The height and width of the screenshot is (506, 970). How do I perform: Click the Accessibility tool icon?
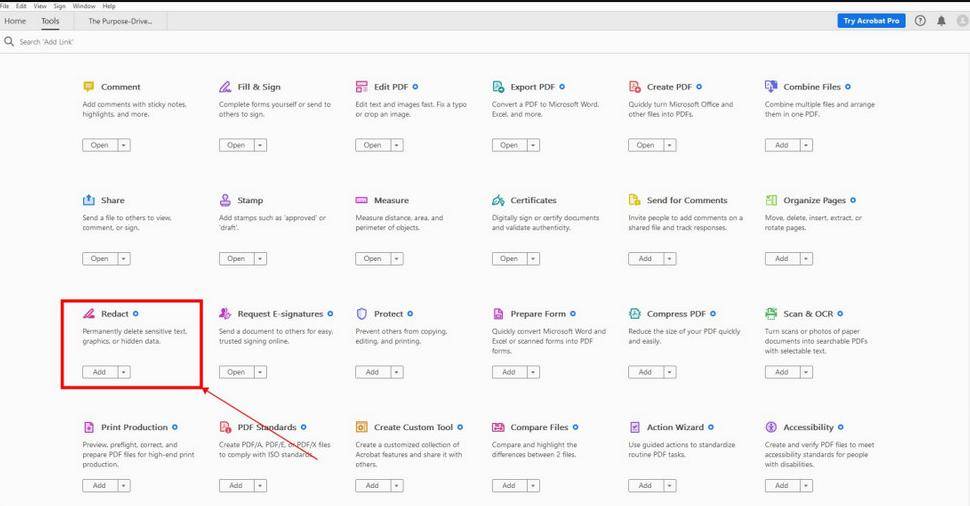(x=771, y=427)
